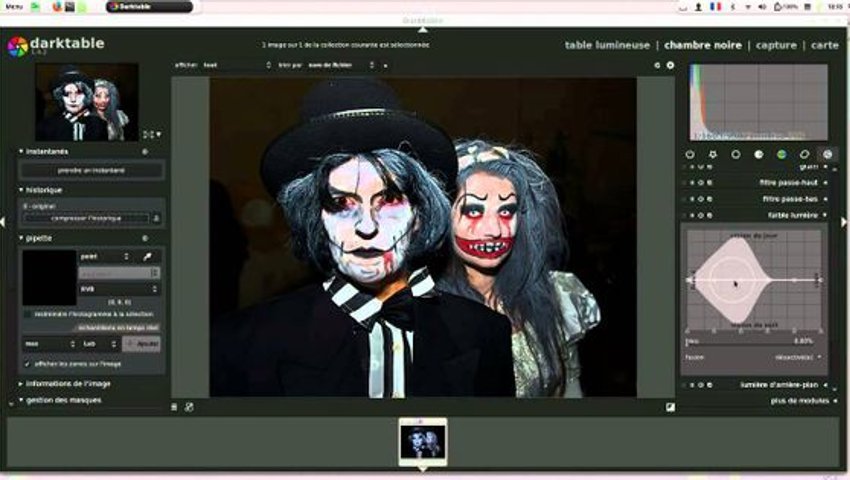Reset the instantanés panel icon
This screenshot has height=480, width=850.
click(x=145, y=152)
